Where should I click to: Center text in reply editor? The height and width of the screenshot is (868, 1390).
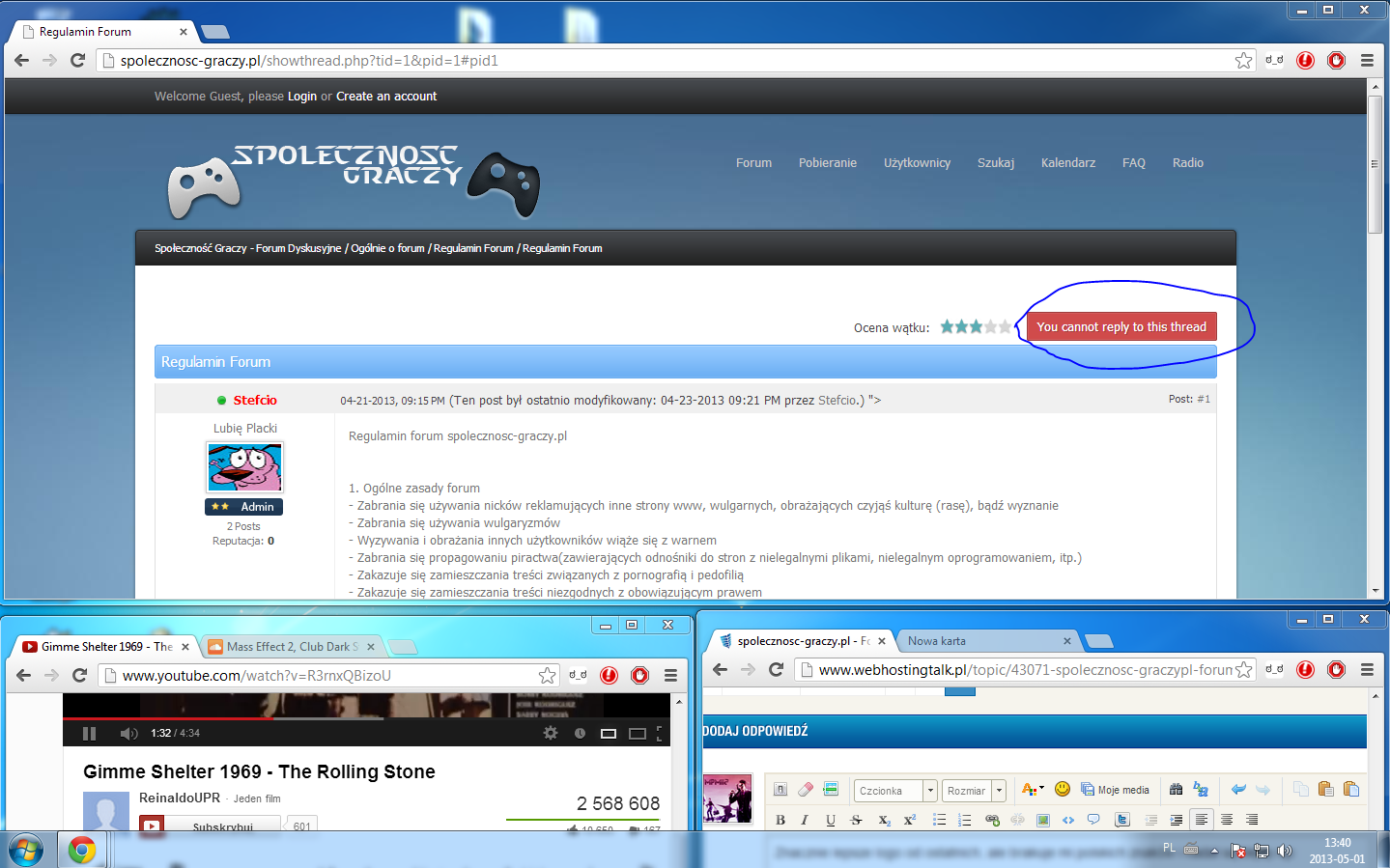1227,820
